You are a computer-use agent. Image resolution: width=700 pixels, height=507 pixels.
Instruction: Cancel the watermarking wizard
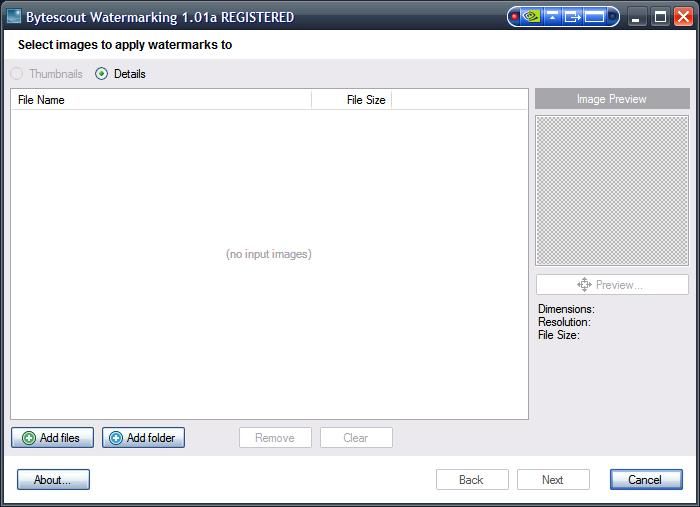(x=645, y=480)
